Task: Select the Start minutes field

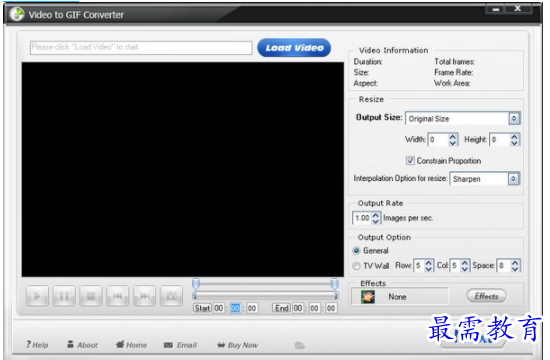Action: [235, 308]
